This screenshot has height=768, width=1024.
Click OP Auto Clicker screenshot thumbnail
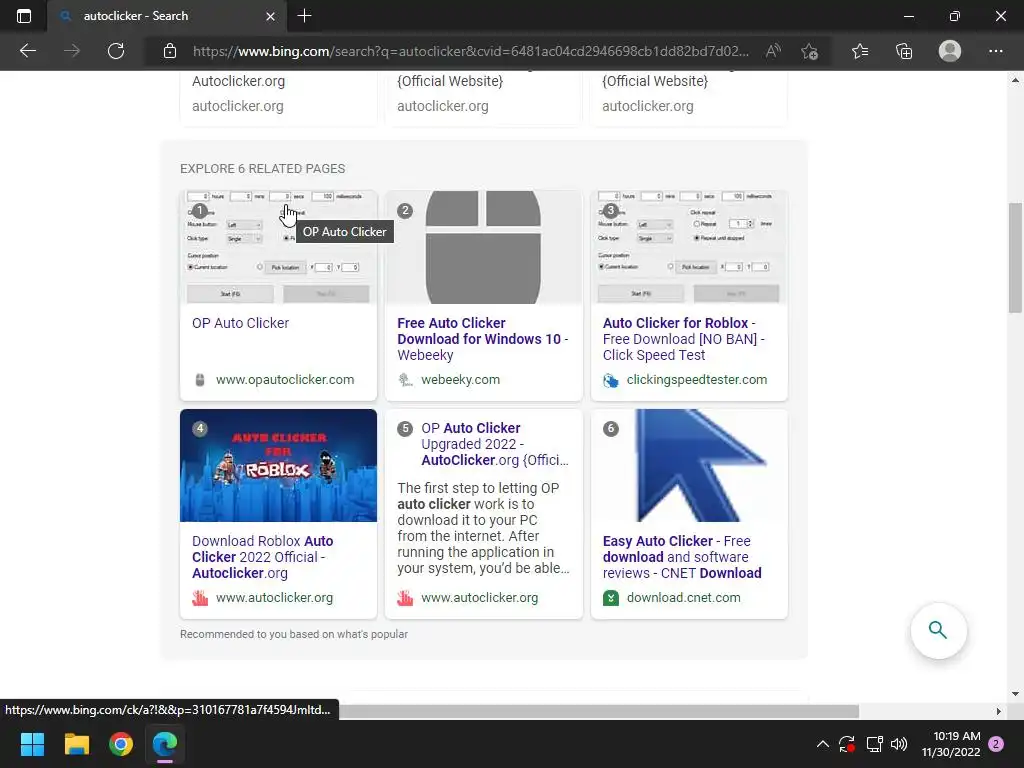click(x=278, y=247)
